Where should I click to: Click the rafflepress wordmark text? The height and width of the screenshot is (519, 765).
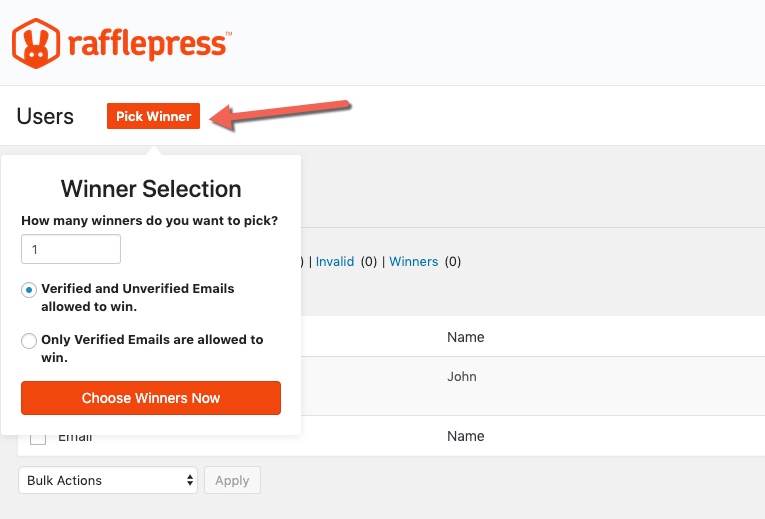150,45
